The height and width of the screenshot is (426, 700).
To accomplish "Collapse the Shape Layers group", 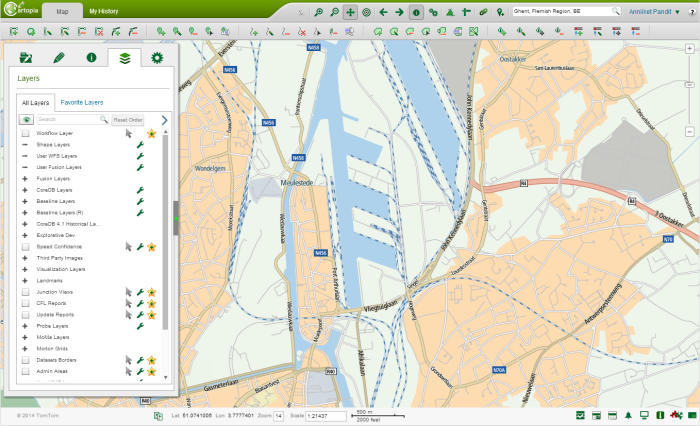I will tap(25, 145).
